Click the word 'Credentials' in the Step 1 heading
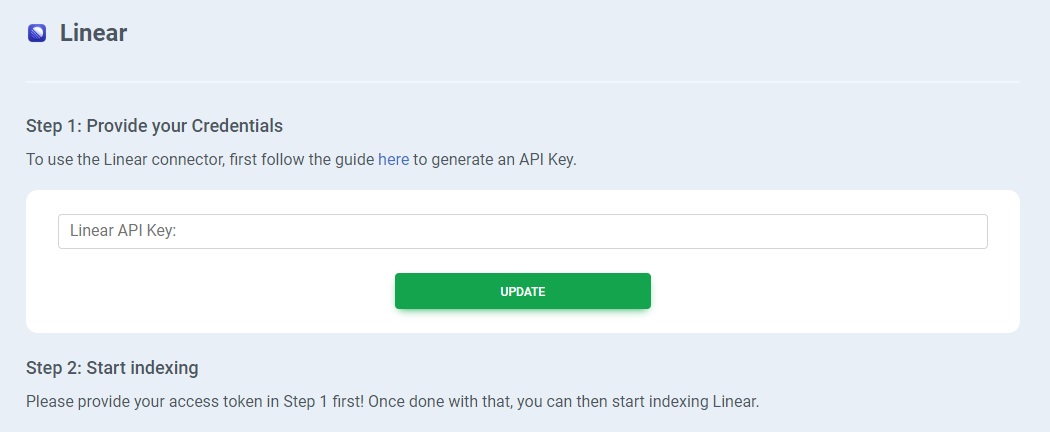The image size is (1050, 432). pyautogui.click(x=237, y=126)
